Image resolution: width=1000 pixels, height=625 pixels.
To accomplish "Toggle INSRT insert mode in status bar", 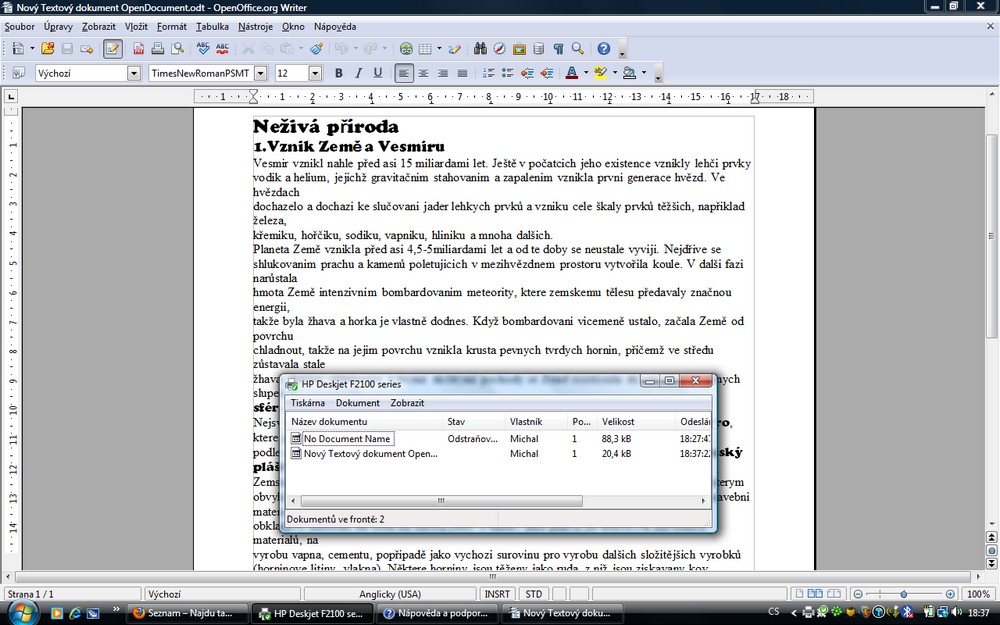I will click(497, 594).
